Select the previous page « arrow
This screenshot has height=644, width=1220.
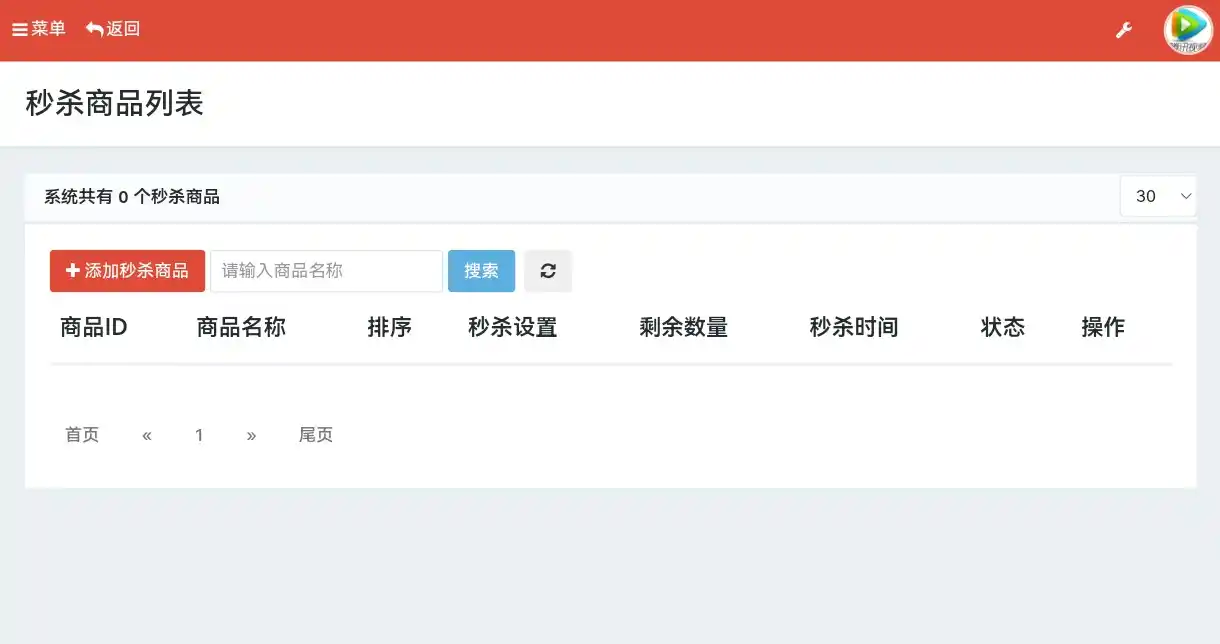click(x=146, y=434)
